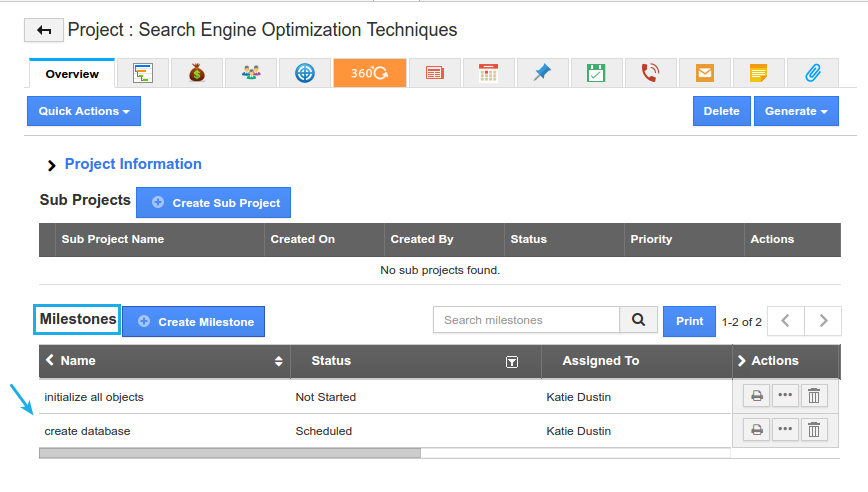Click the Create Sub Project button
The image size is (868, 492).
coord(214,202)
